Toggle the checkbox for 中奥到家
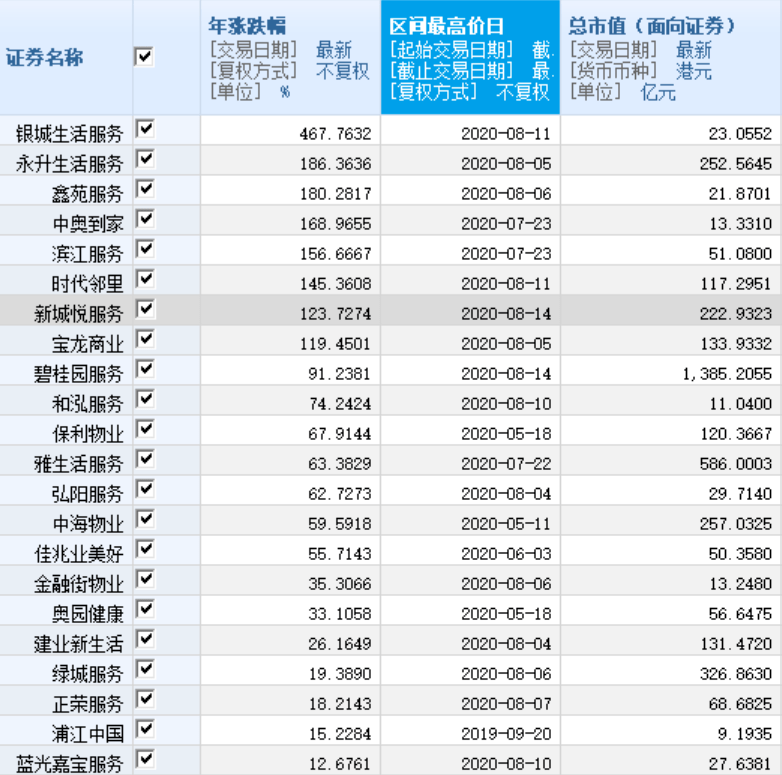782x775 pixels. coord(145,219)
